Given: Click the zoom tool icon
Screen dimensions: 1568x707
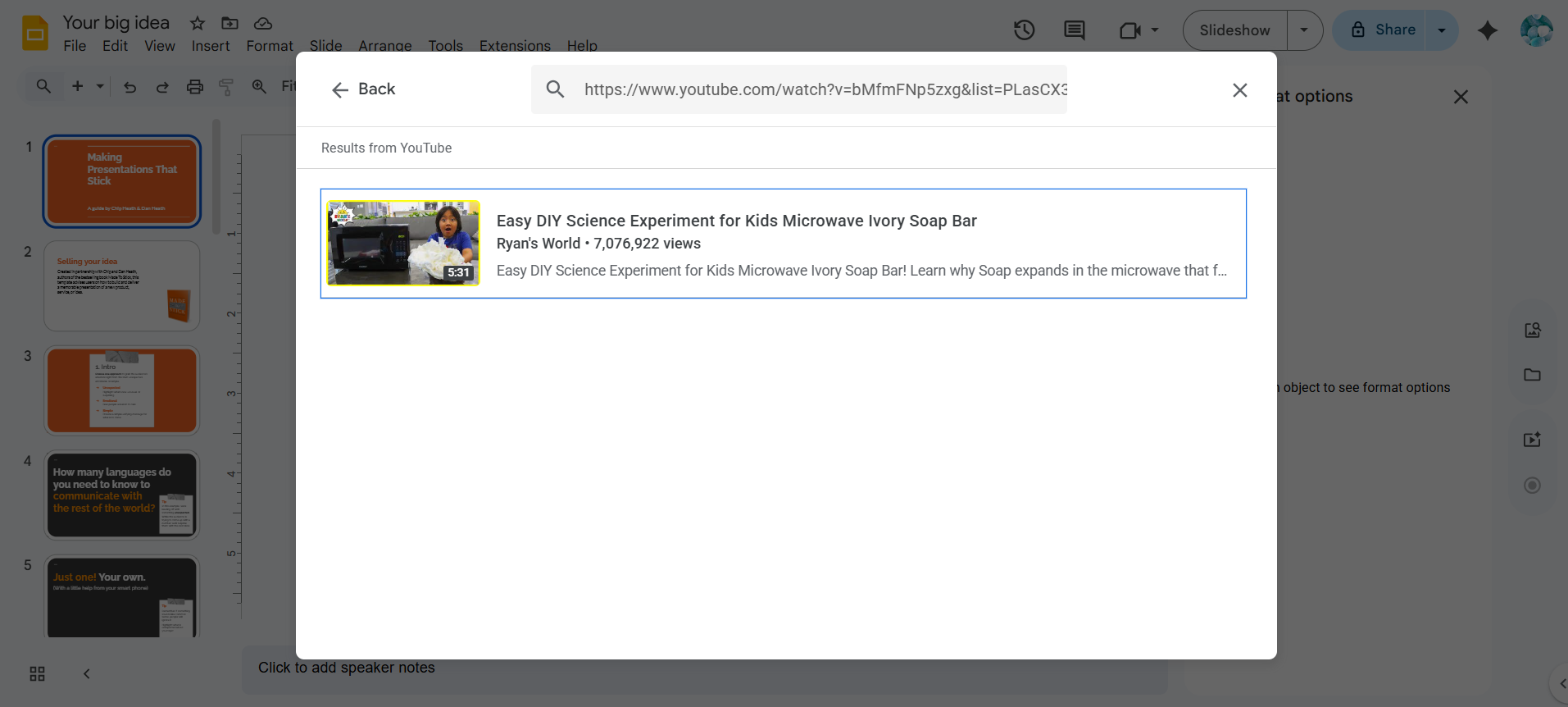Looking at the screenshot, I should pos(259,86).
